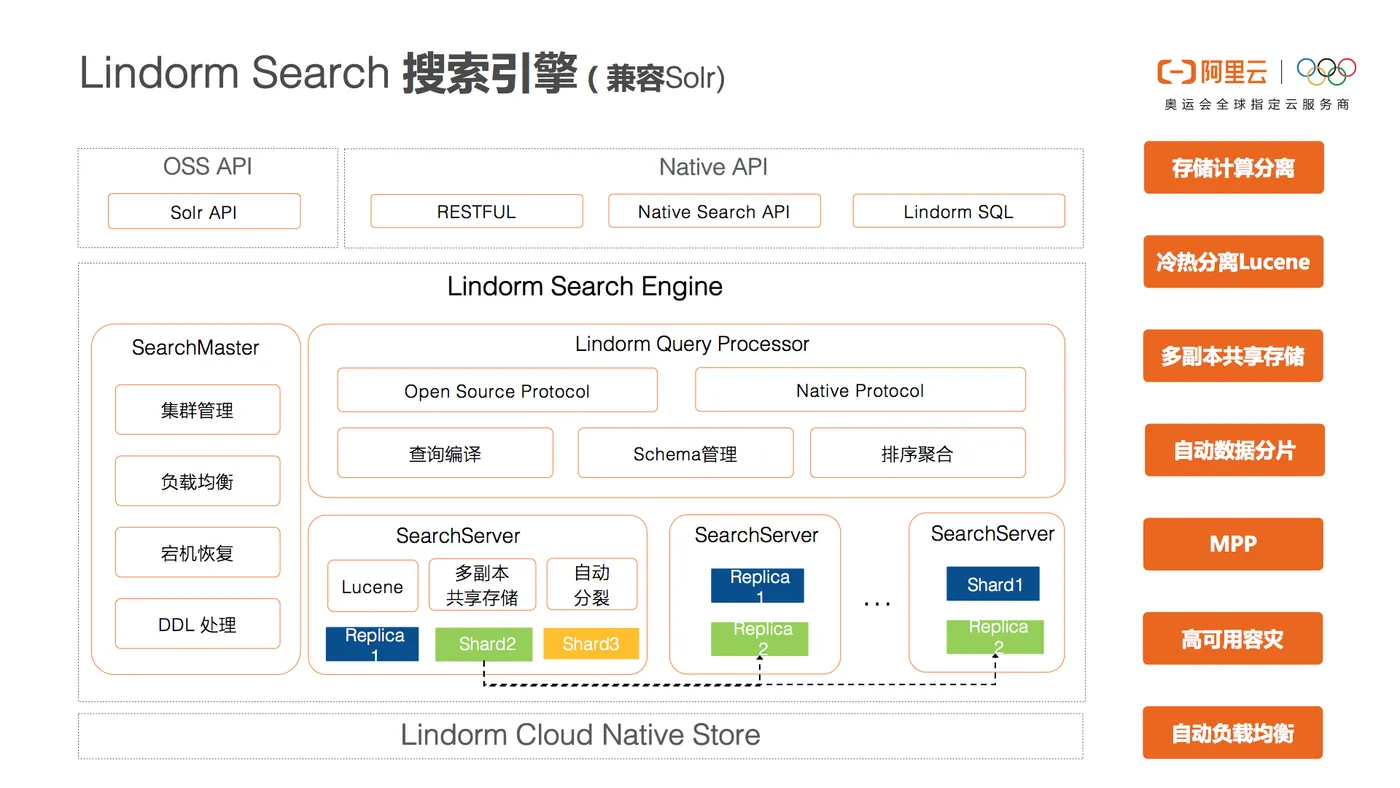The height and width of the screenshot is (788, 1400).
Task: Click the Native Protocol box
Action: (x=860, y=390)
